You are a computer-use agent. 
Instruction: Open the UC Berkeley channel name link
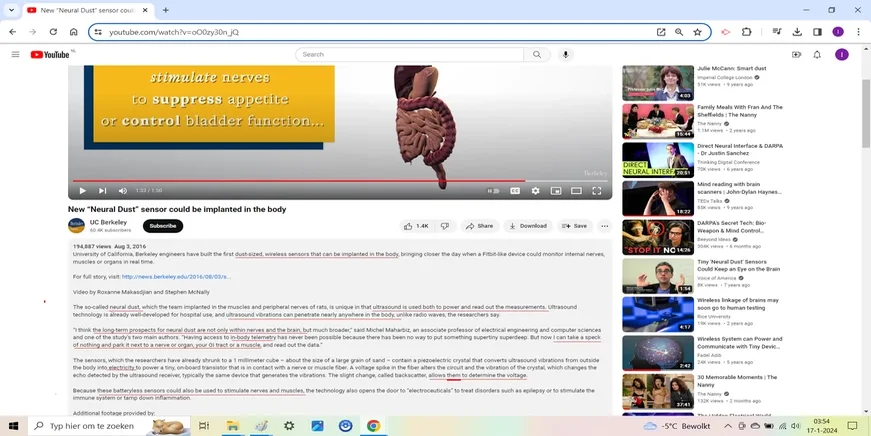(108, 222)
